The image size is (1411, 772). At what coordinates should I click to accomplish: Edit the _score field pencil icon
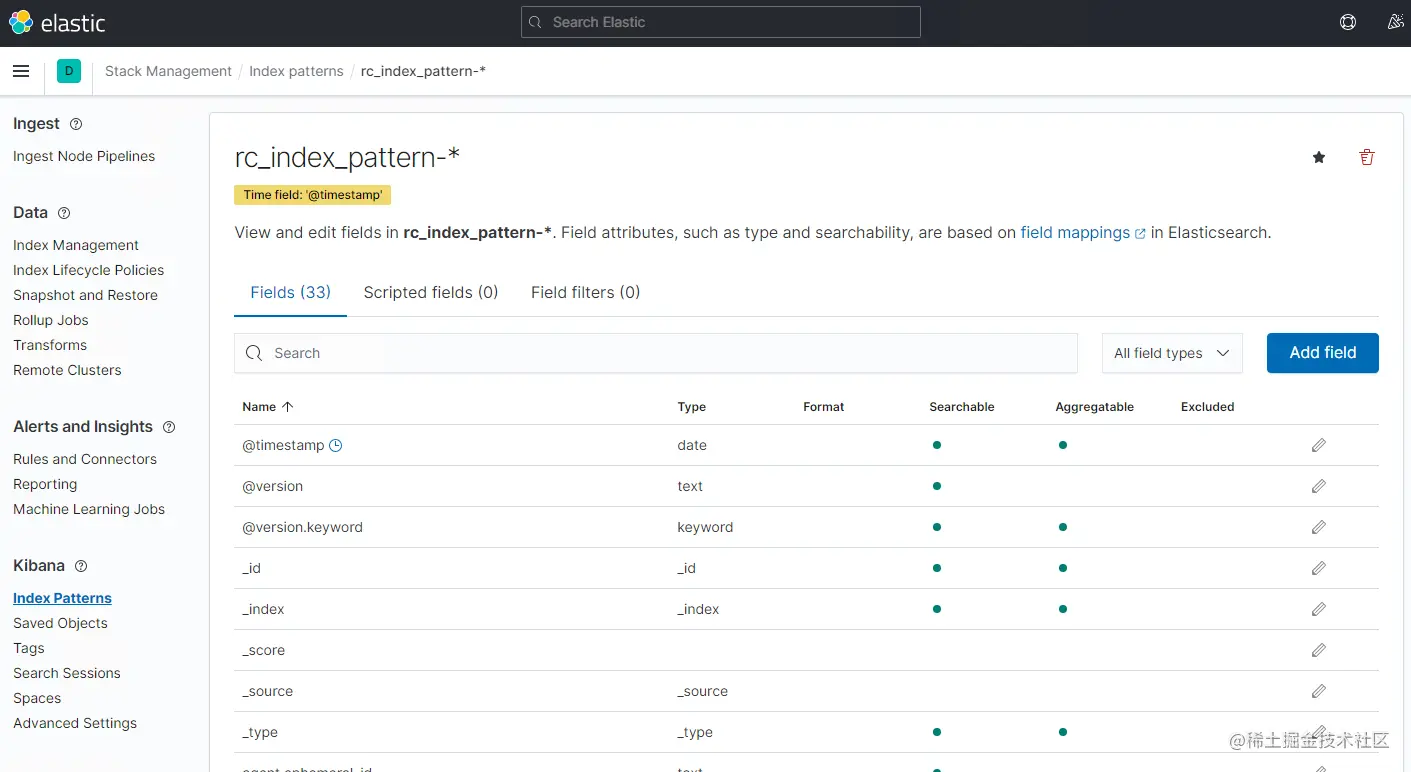tap(1319, 650)
